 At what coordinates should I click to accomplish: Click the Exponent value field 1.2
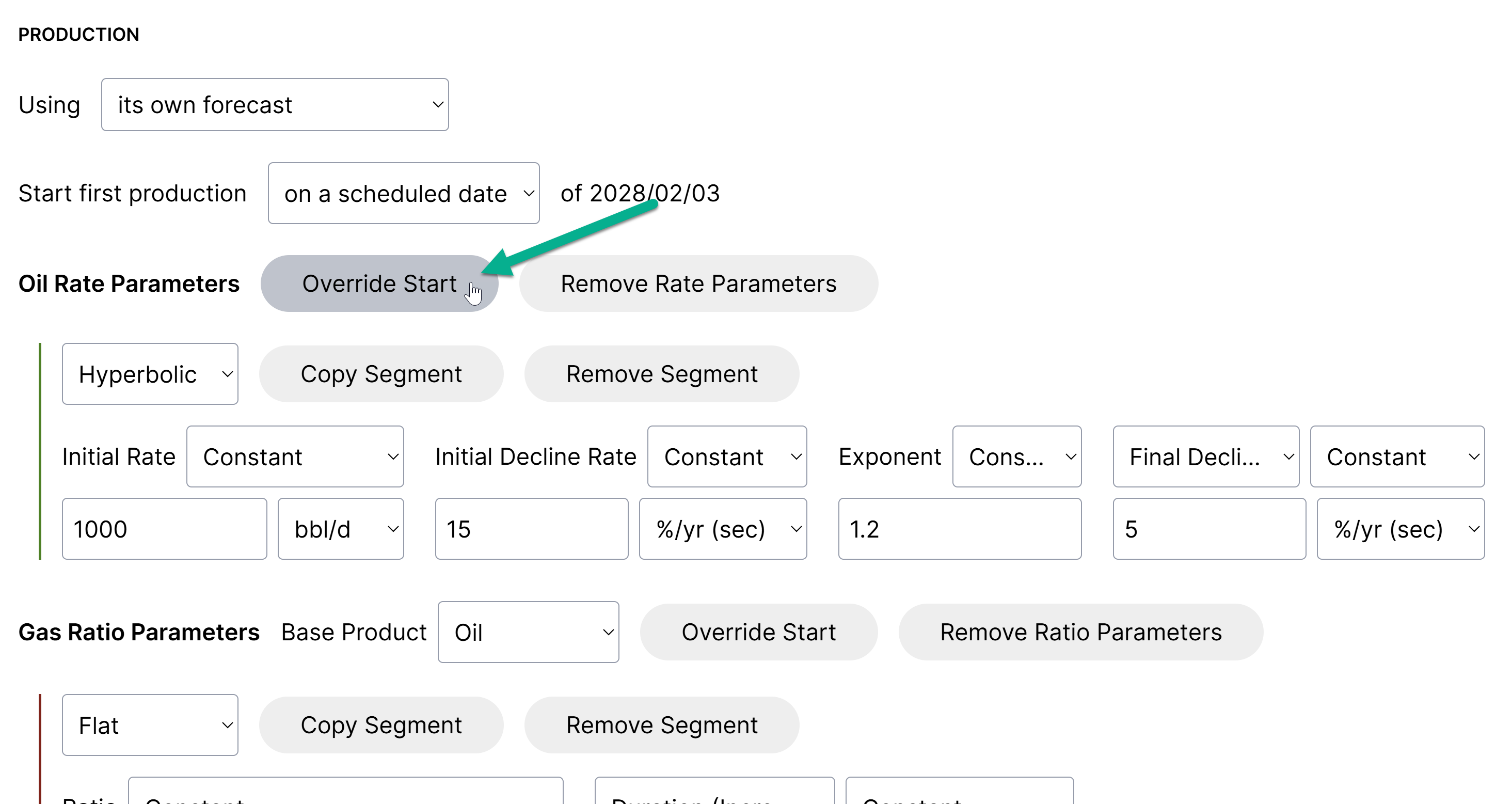(959, 529)
